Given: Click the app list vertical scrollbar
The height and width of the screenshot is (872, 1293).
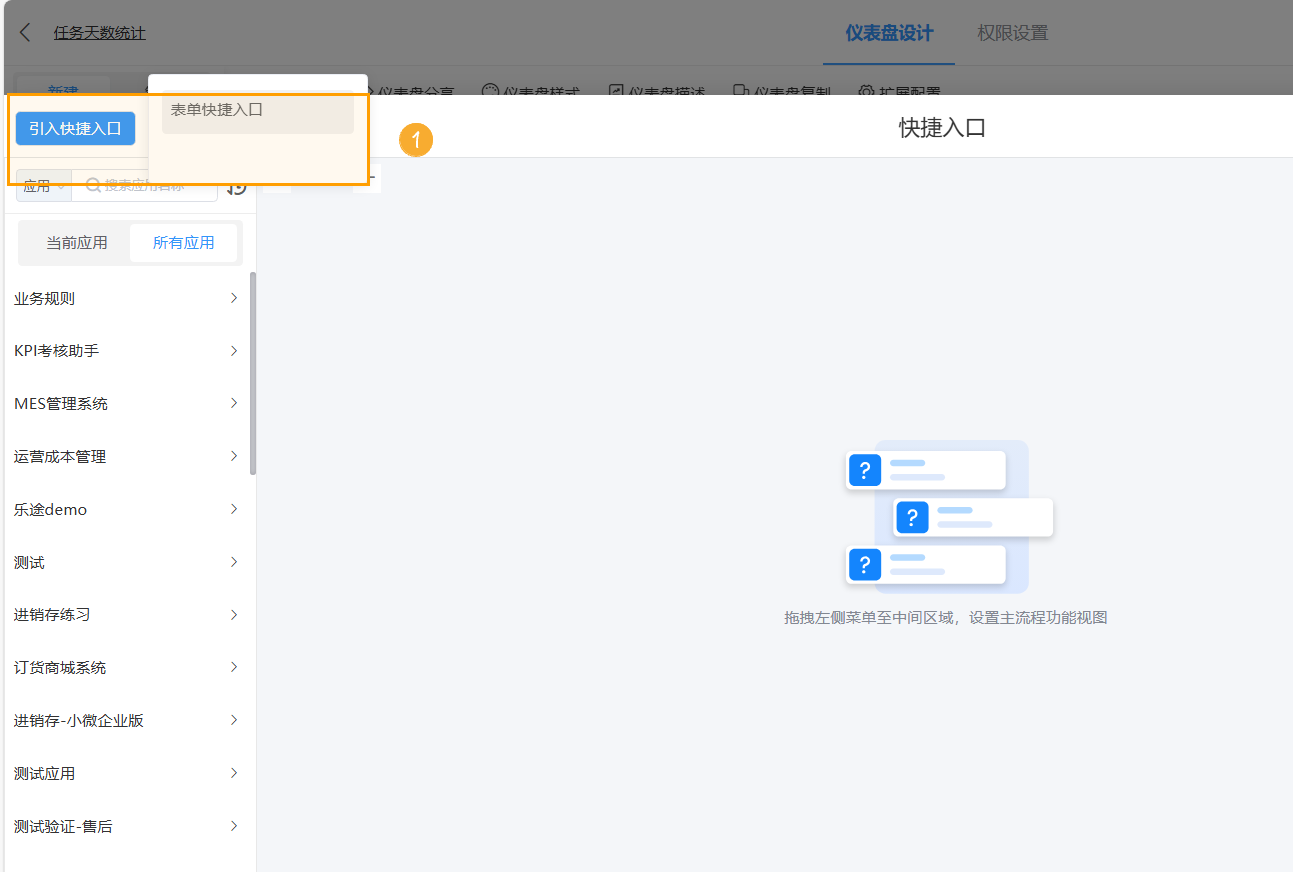Looking at the screenshot, I should [253, 372].
